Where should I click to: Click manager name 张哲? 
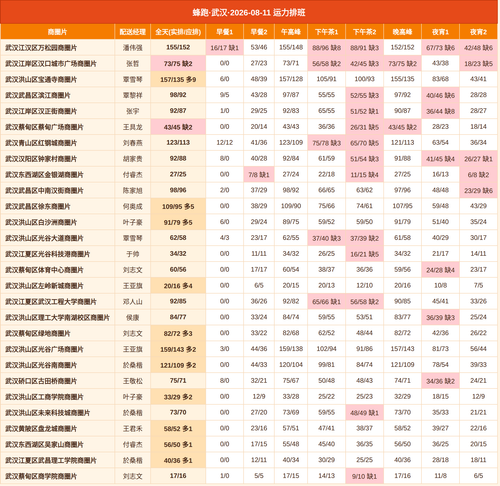tap(133, 64)
